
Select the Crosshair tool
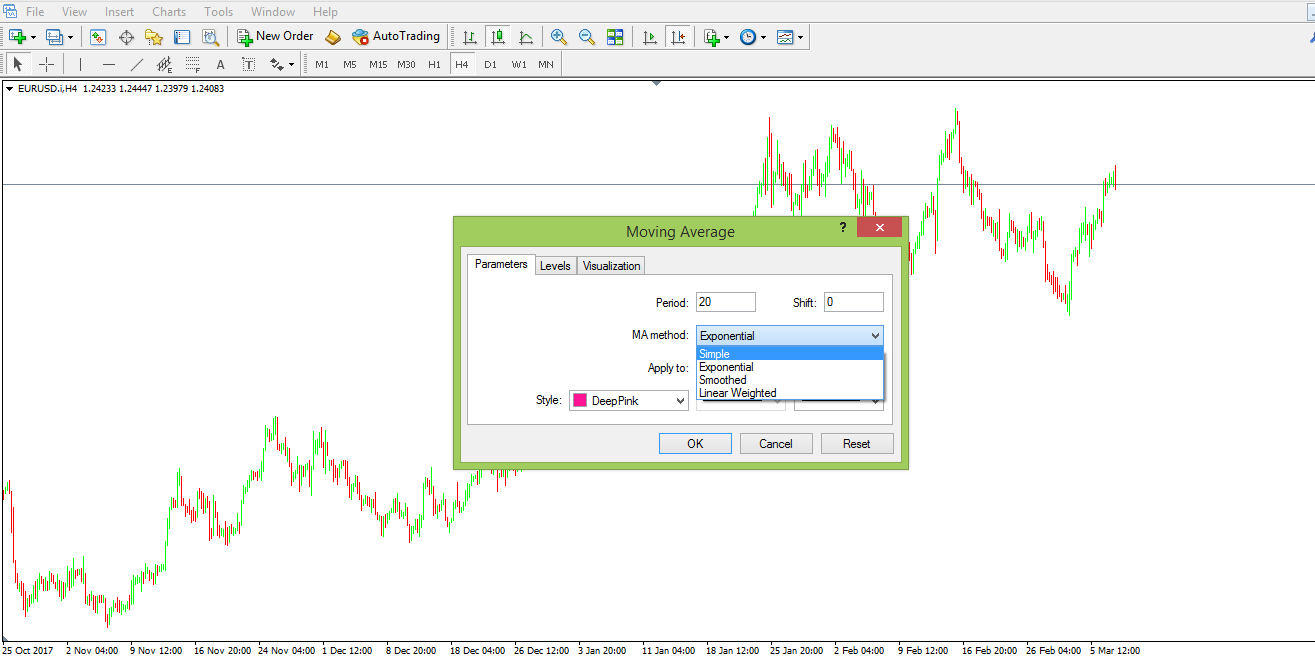pos(46,65)
